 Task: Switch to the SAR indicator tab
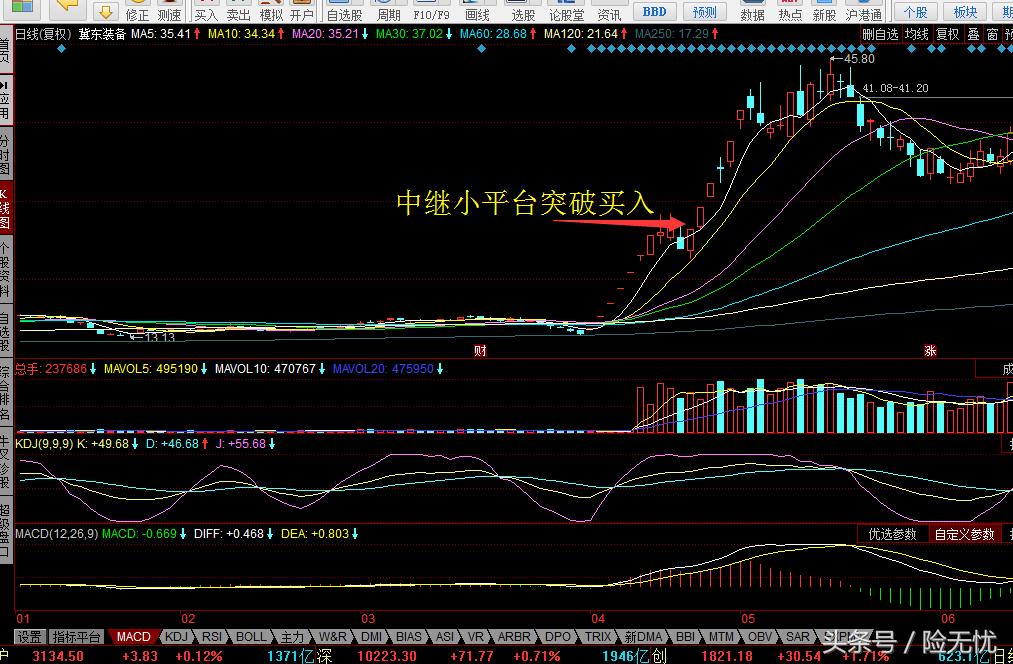[x=797, y=637]
